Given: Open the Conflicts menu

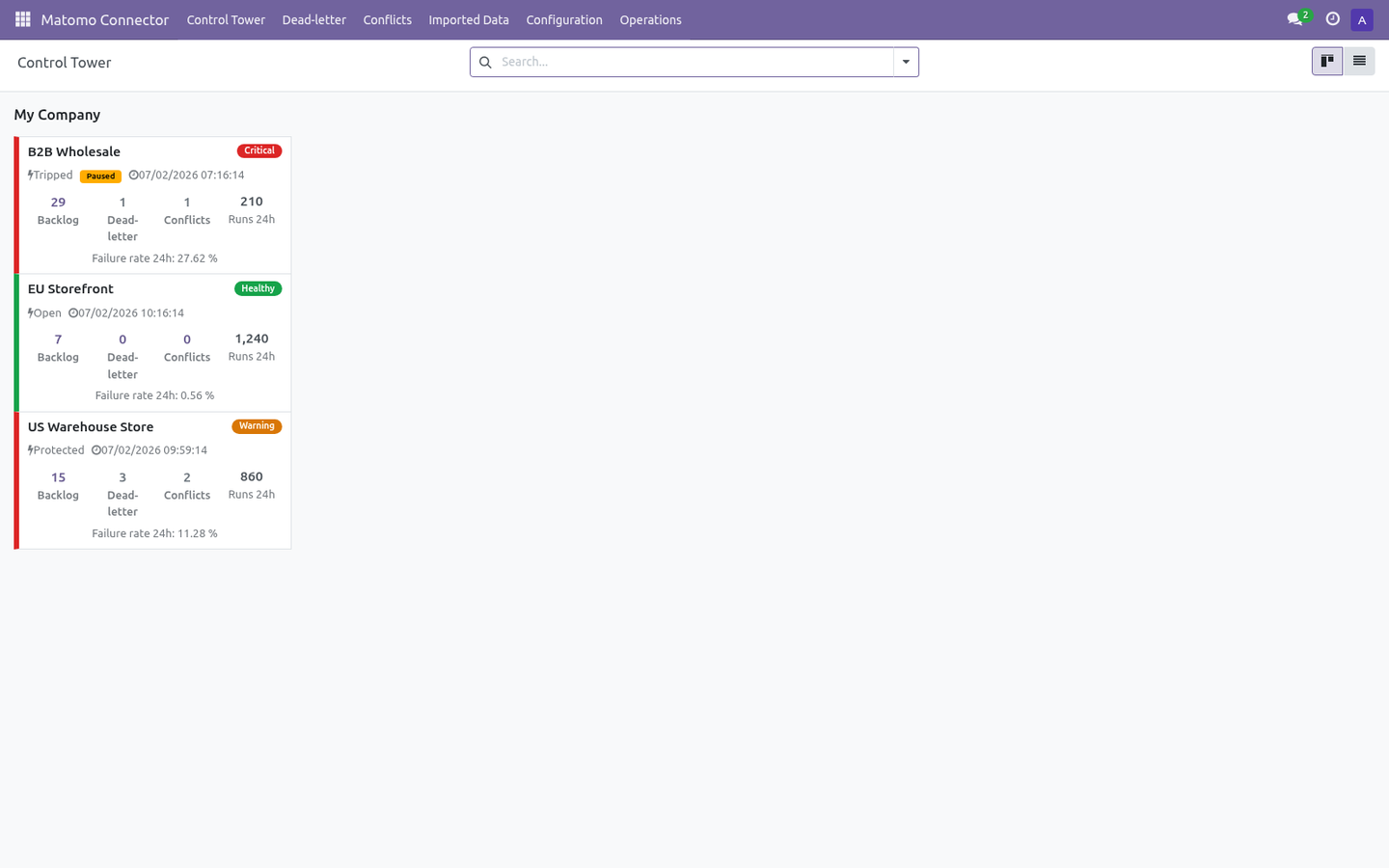Looking at the screenshot, I should (x=387, y=19).
